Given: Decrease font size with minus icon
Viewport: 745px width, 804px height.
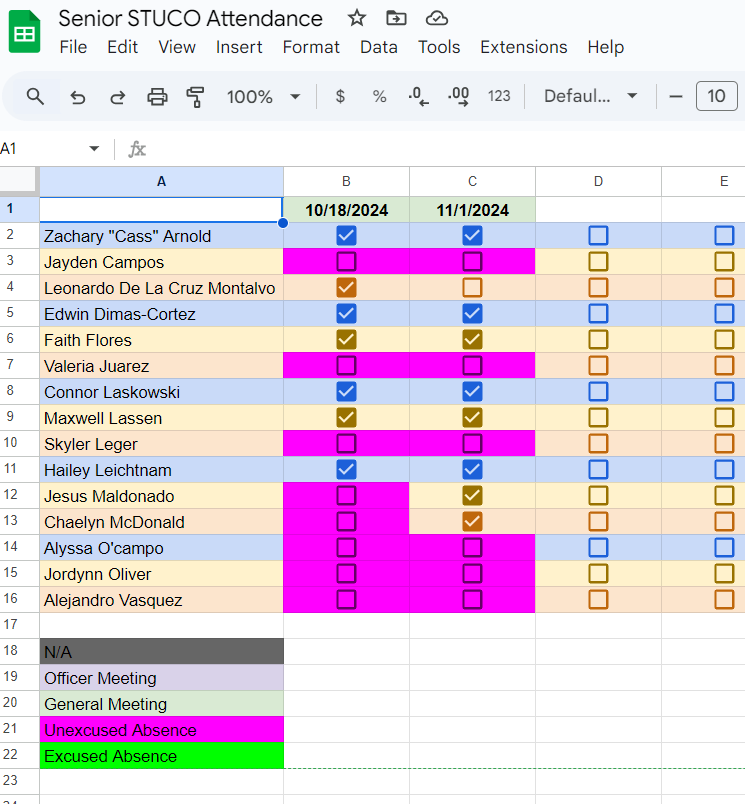Looking at the screenshot, I should click(676, 96).
